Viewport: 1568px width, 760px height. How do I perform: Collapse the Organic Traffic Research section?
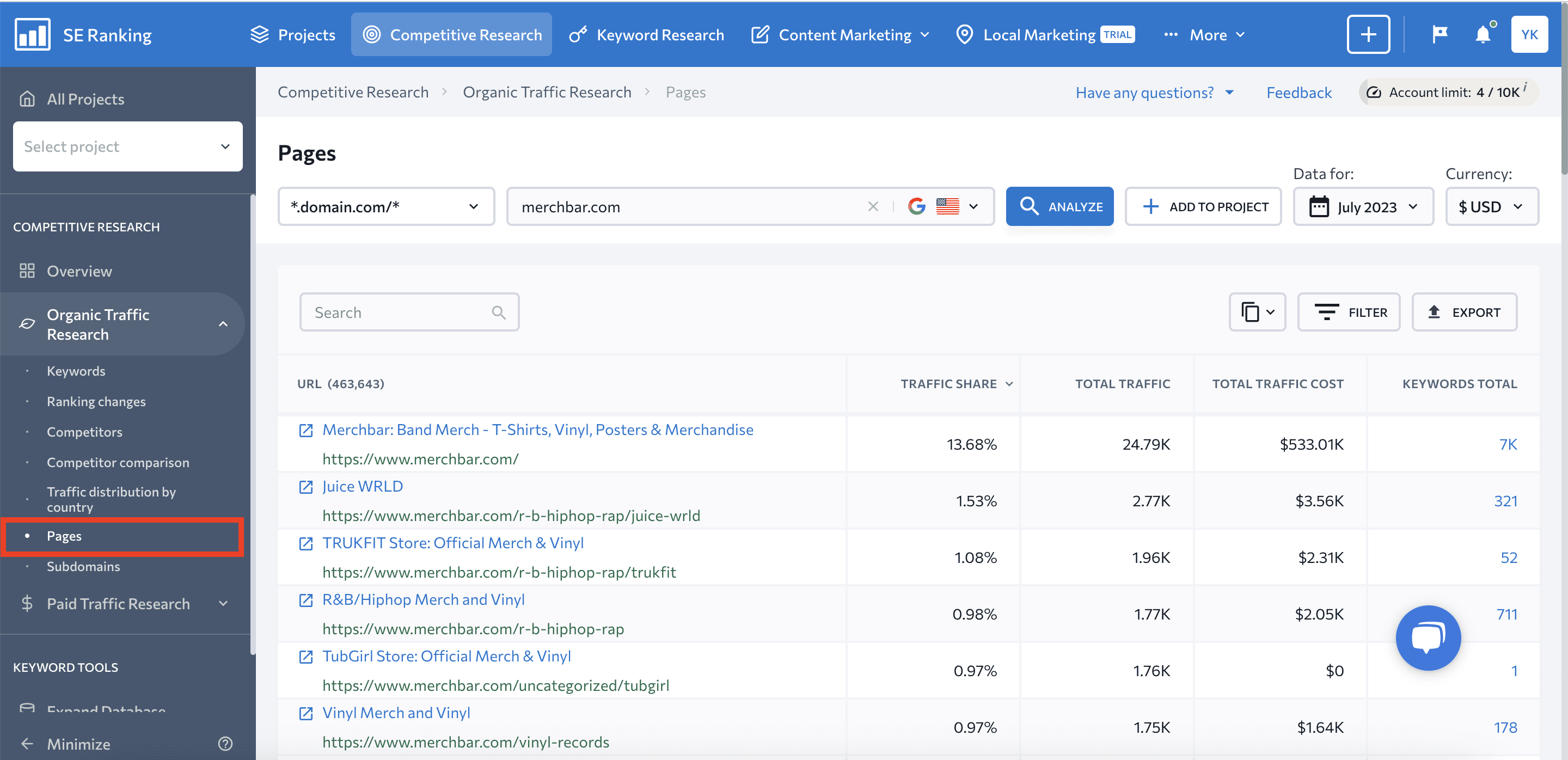click(223, 324)
